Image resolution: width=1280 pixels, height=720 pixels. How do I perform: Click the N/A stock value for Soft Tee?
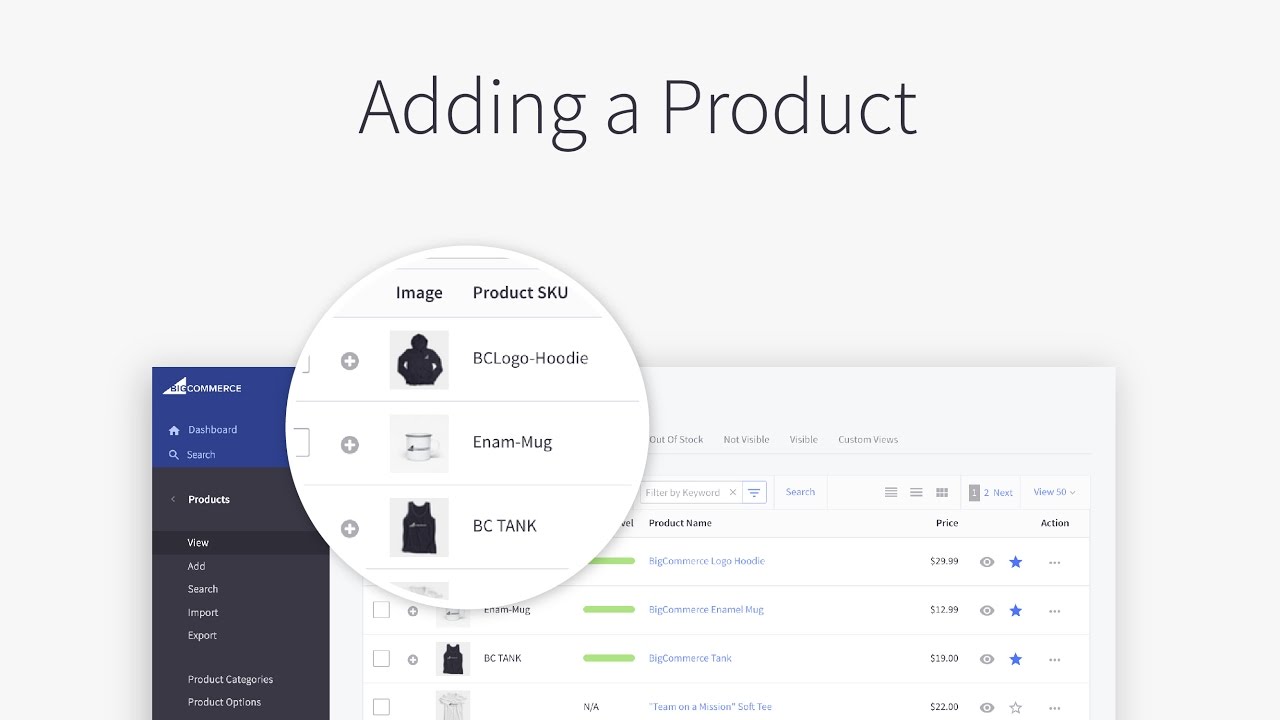coord(591,707)
